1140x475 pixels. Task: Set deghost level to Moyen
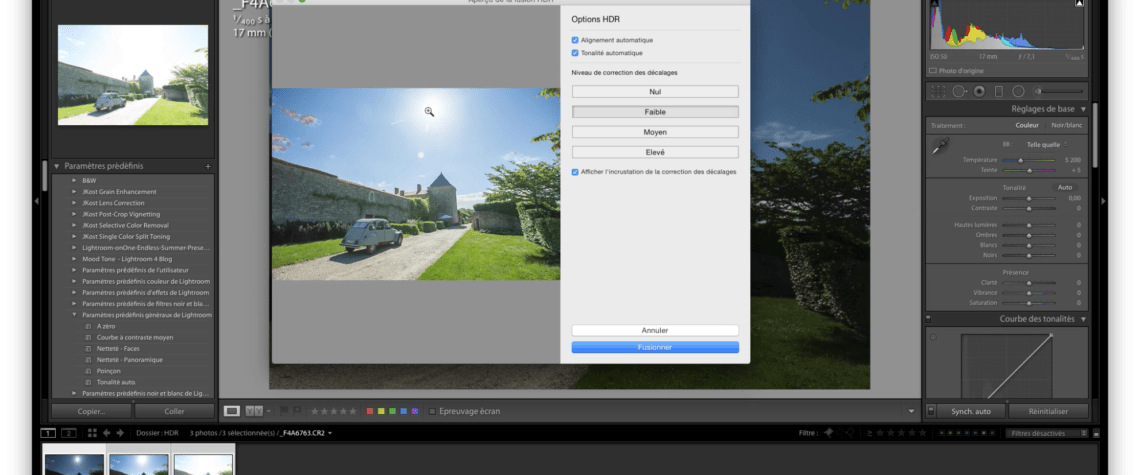[x=655, y=132]
